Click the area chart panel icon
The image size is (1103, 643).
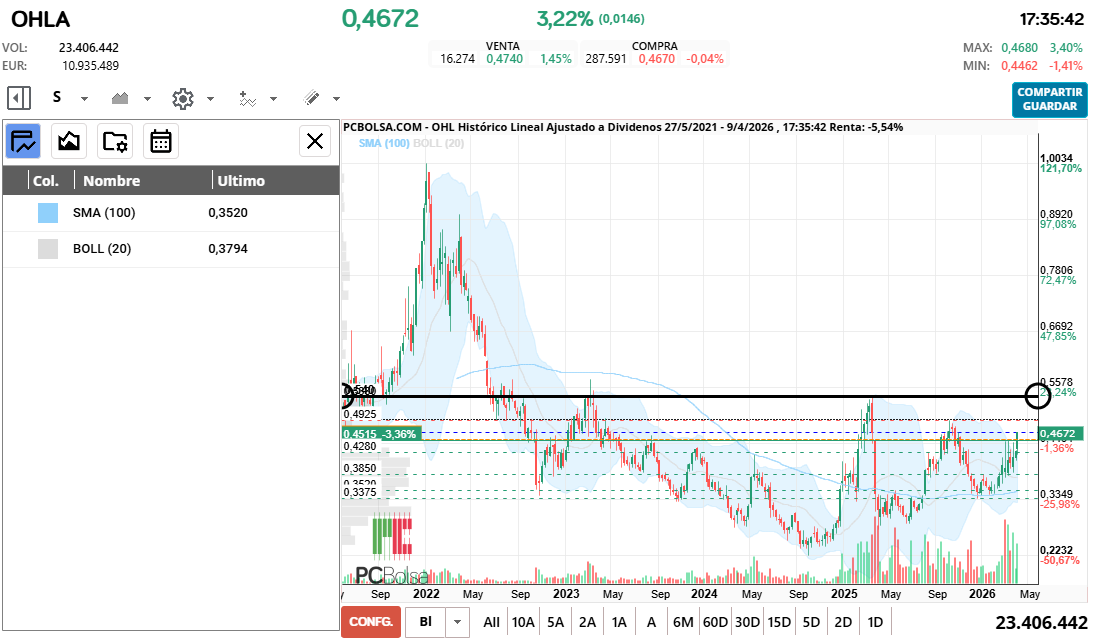pyautogui.click(x=69, y=141)
